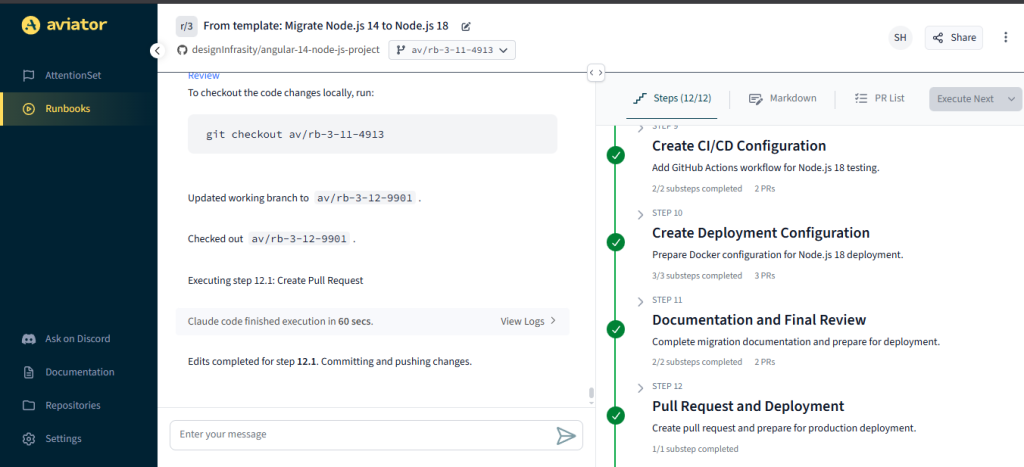Switch to the Markdown tab

pyautogui.click(x=782, y=98)
